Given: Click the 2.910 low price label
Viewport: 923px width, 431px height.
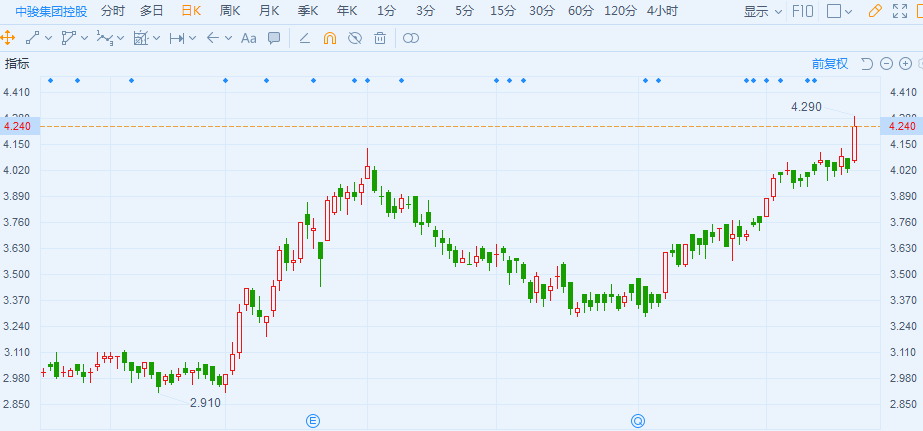Looking at the screenshot, I should tap(205, 403).
